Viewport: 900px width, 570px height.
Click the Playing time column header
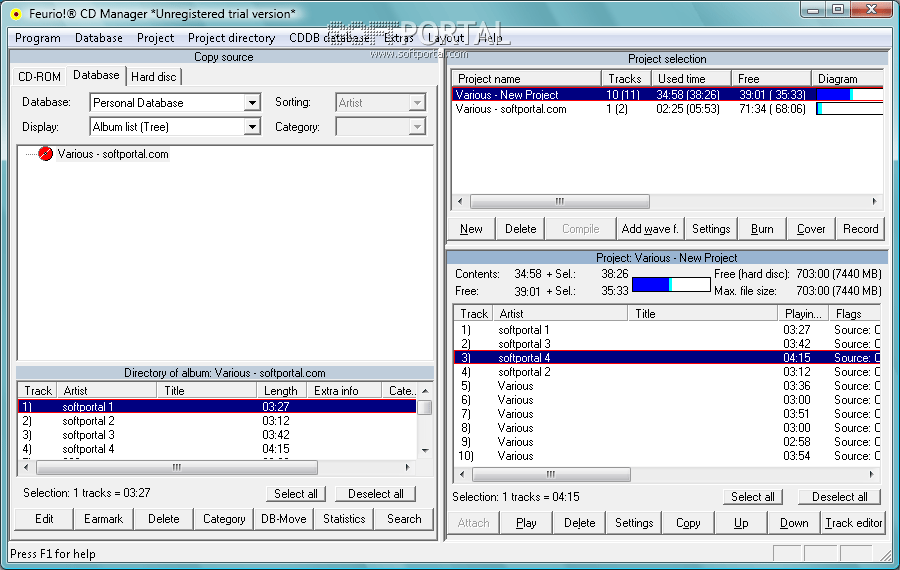[x=803, y=314]
